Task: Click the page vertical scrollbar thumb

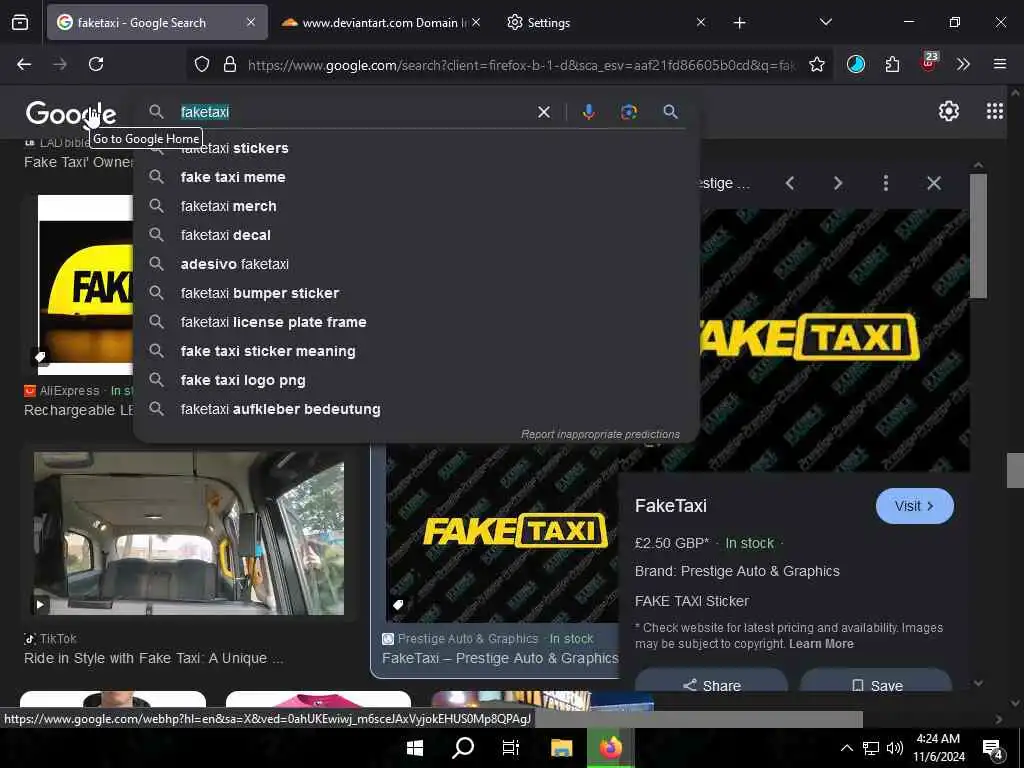Action: (1015, 470)
